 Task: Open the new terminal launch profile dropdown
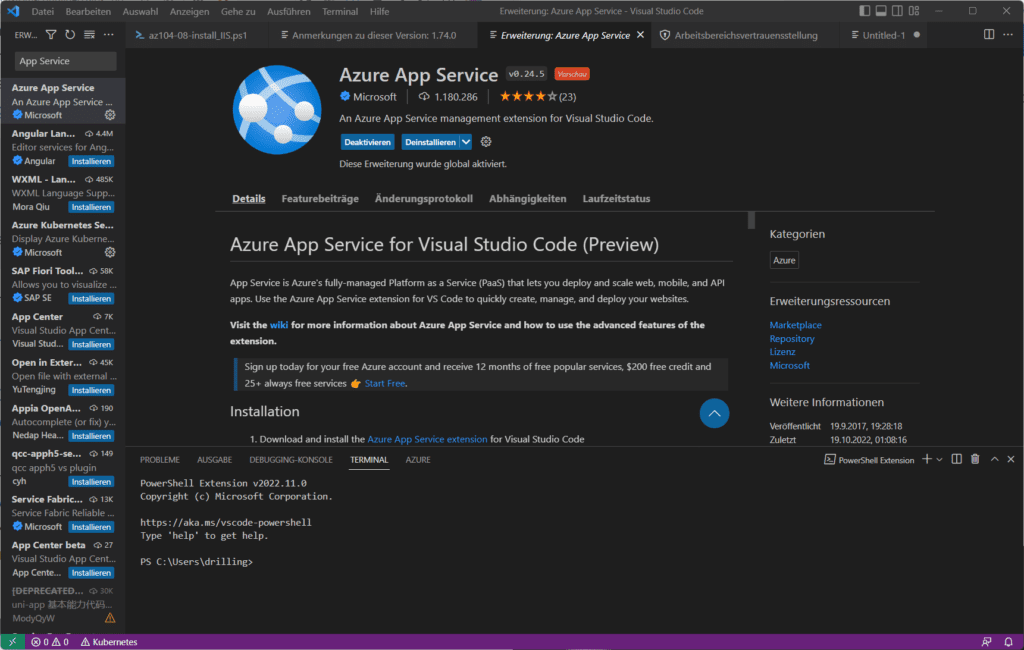[x=939, y=460]
